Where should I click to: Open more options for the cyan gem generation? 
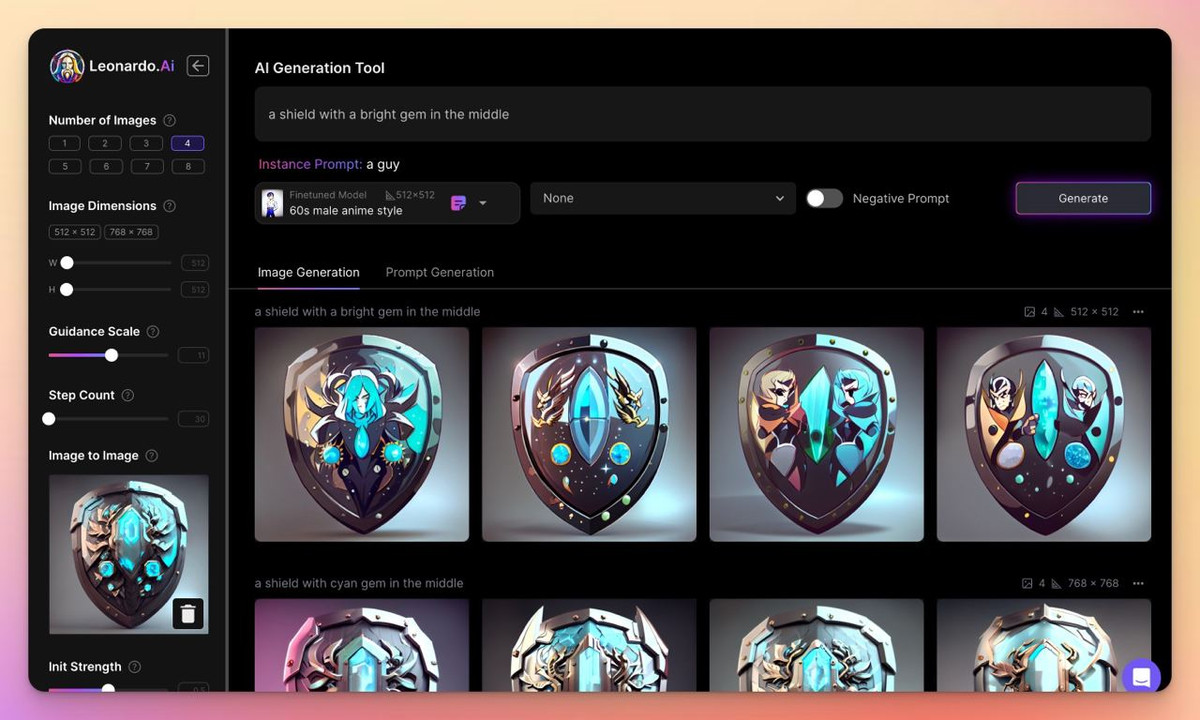click(x=1138, y=584)
